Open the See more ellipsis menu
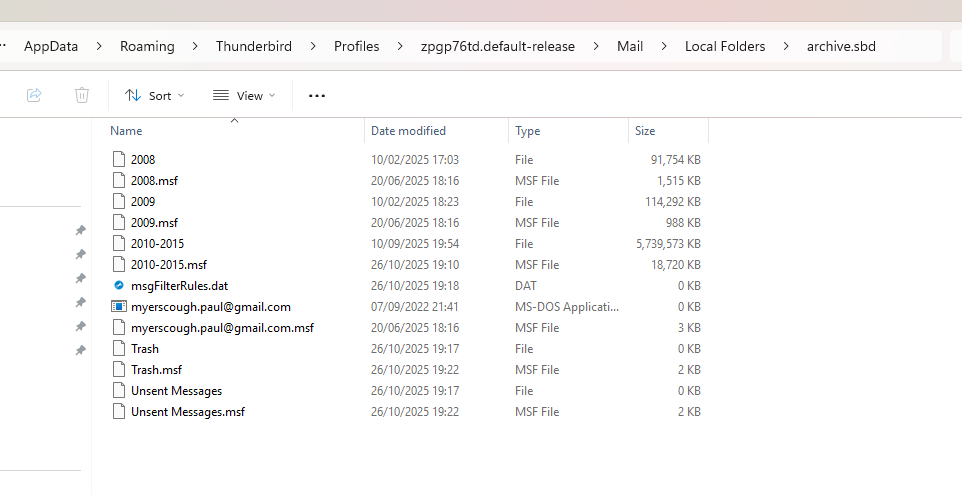 [317, 96]
